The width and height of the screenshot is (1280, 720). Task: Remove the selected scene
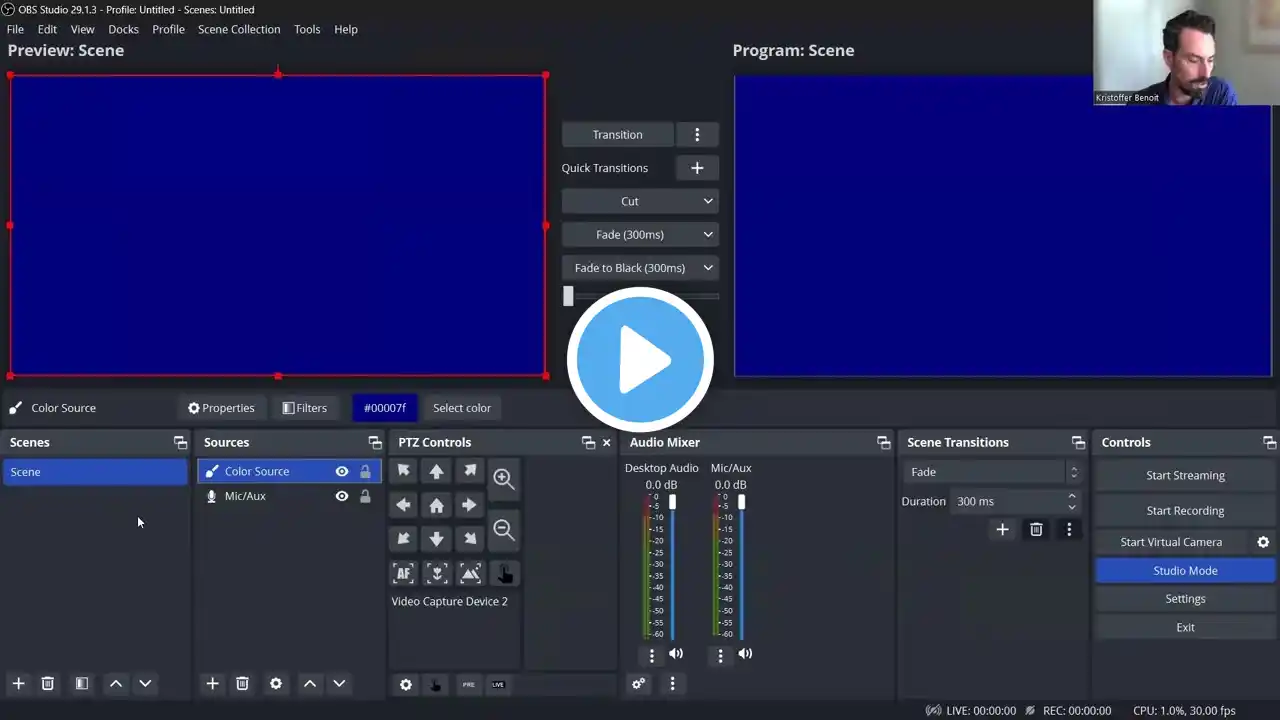click(x=47, y=683)
